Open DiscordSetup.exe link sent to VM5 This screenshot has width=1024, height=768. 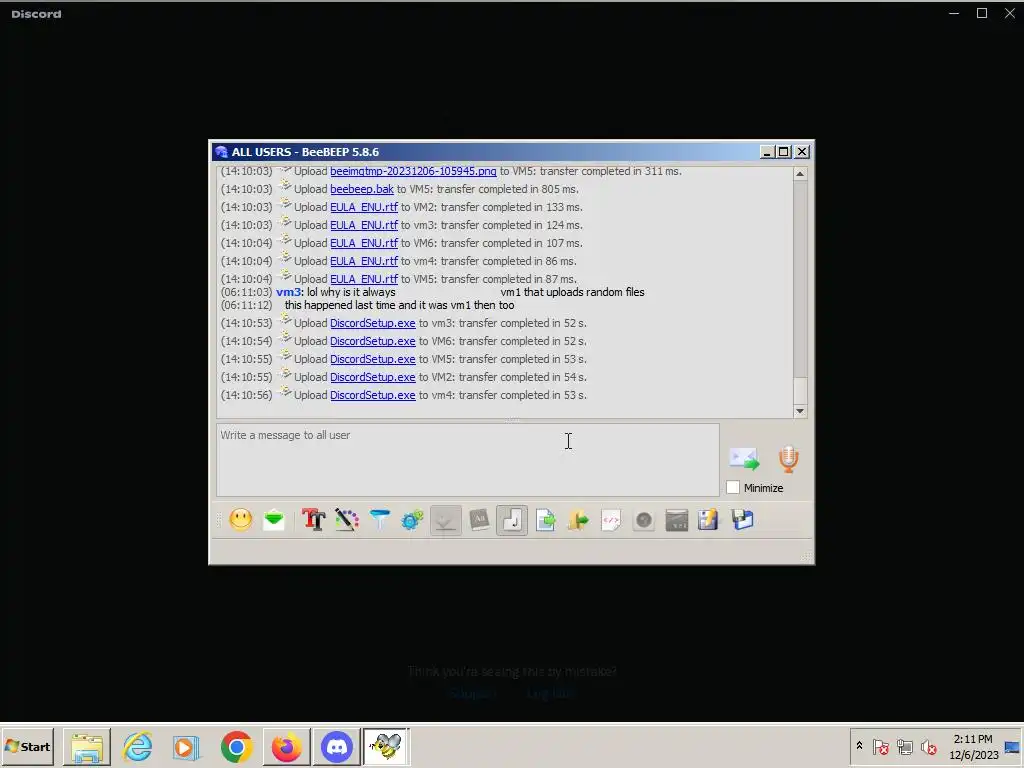(x=373, y=359)
